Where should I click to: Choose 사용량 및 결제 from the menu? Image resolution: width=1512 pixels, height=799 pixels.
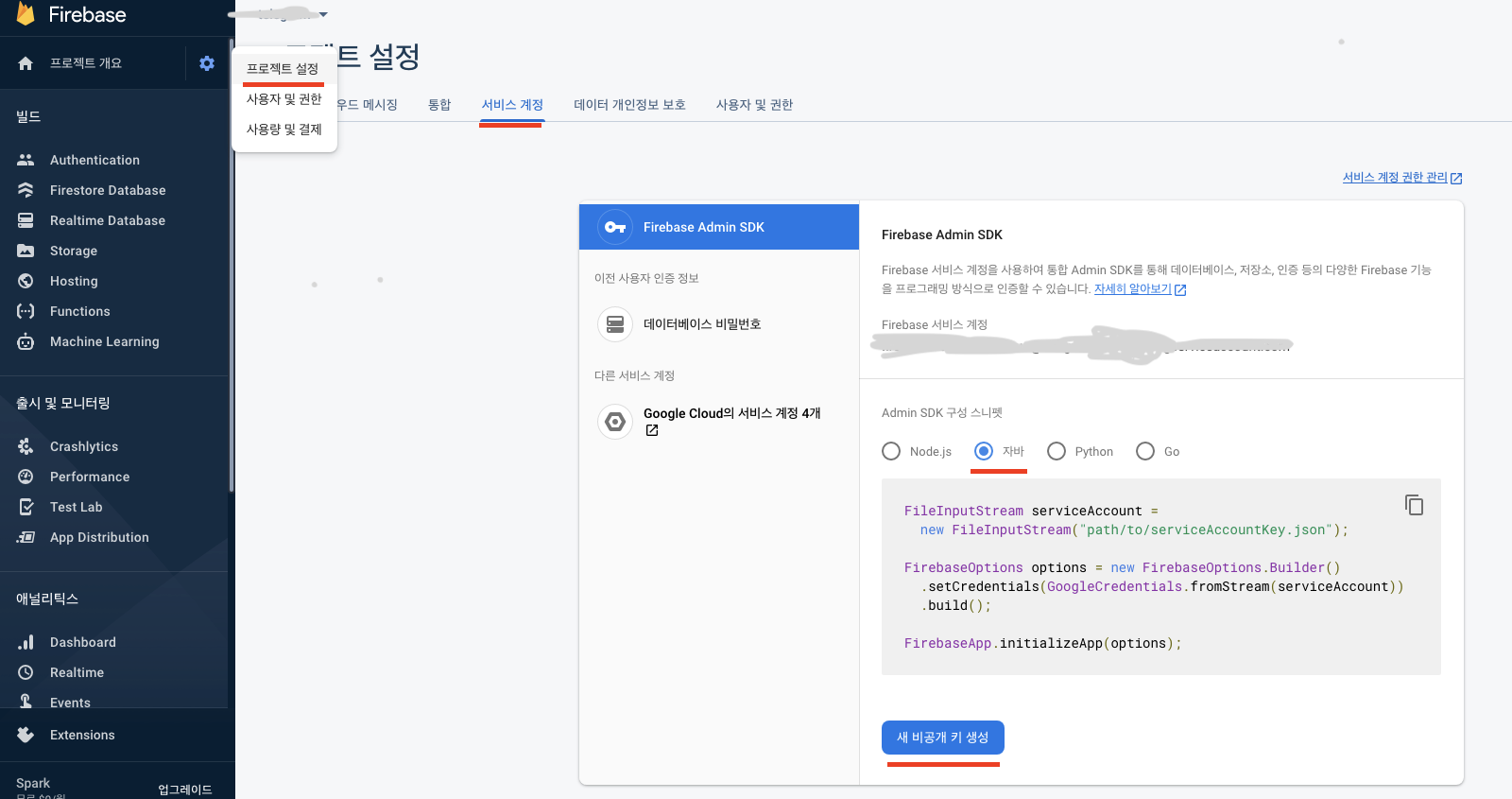tap(283, 130)
